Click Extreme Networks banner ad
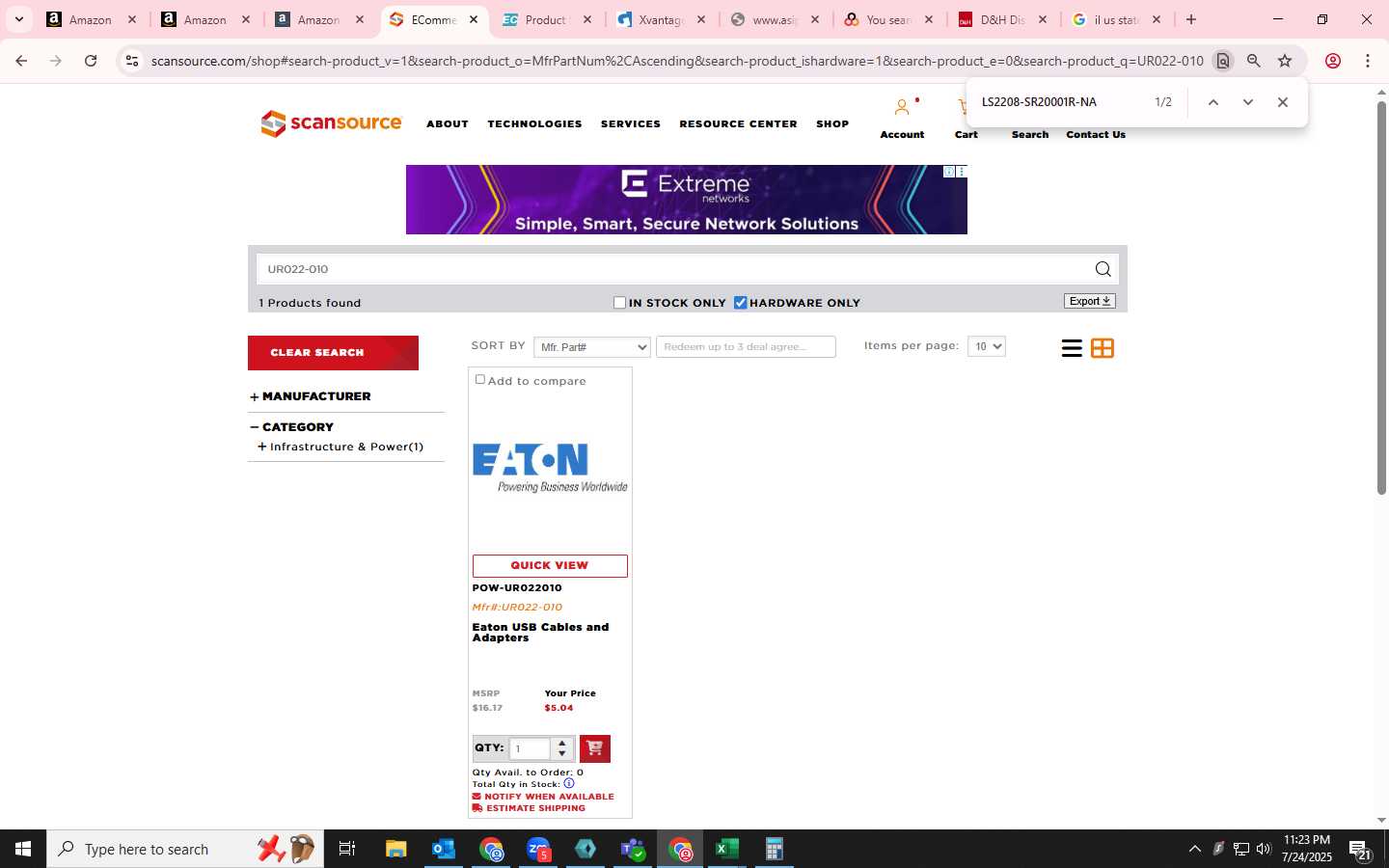This screenshot has width=1389, height=868. click(x=686, y=200)
